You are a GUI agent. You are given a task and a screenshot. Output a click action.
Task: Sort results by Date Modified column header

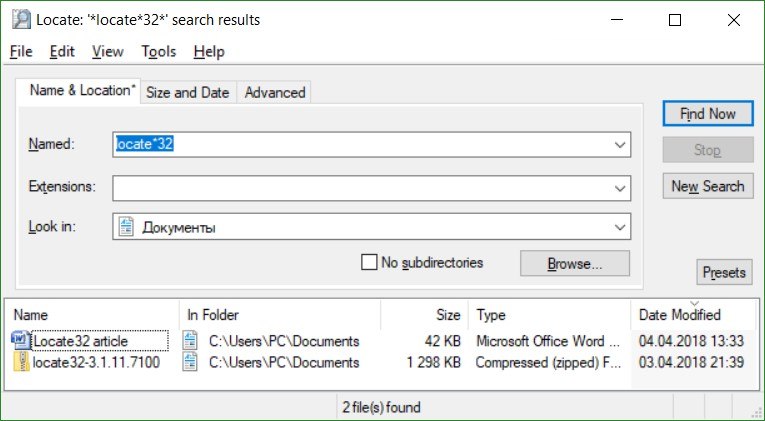pos(693,315)
